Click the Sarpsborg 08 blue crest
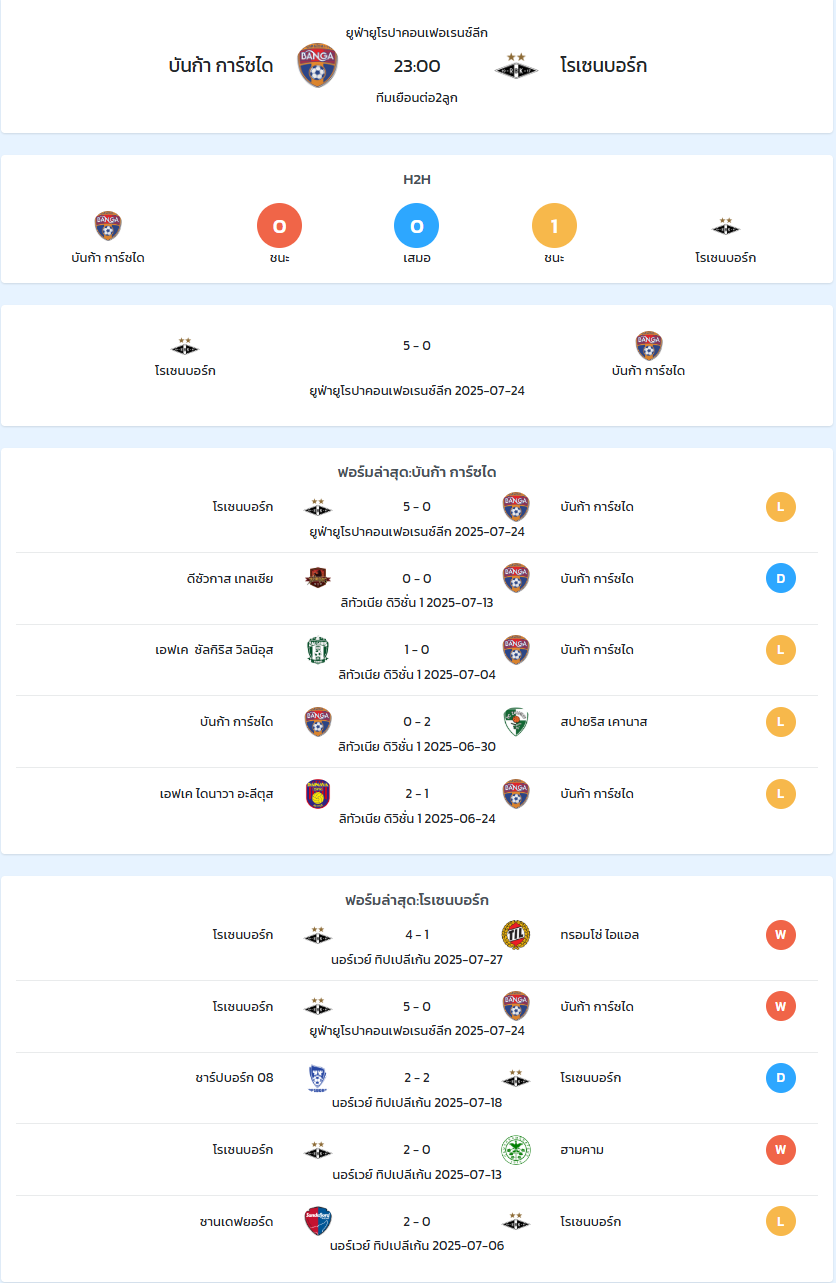Image resolution: width=836 pixels, height=1283 pixels. pyautogui.click(x=318, y=1078)
